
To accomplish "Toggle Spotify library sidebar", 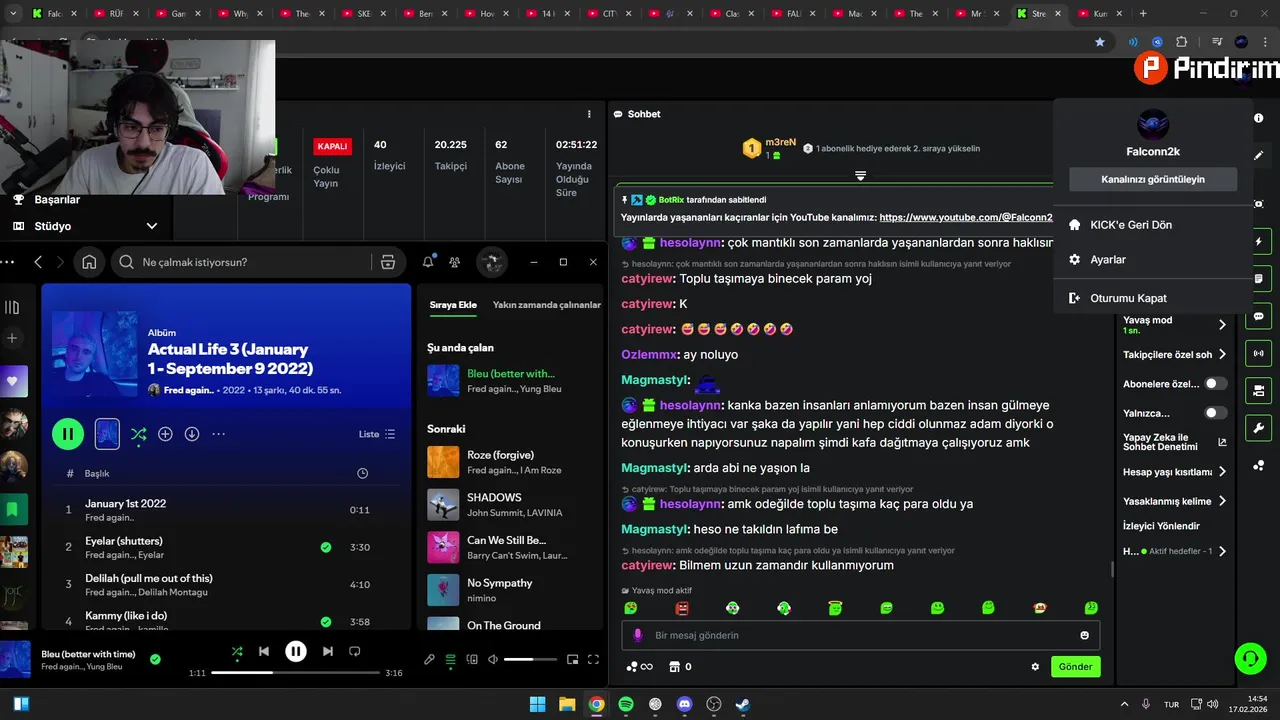I will tap(12, 308).
